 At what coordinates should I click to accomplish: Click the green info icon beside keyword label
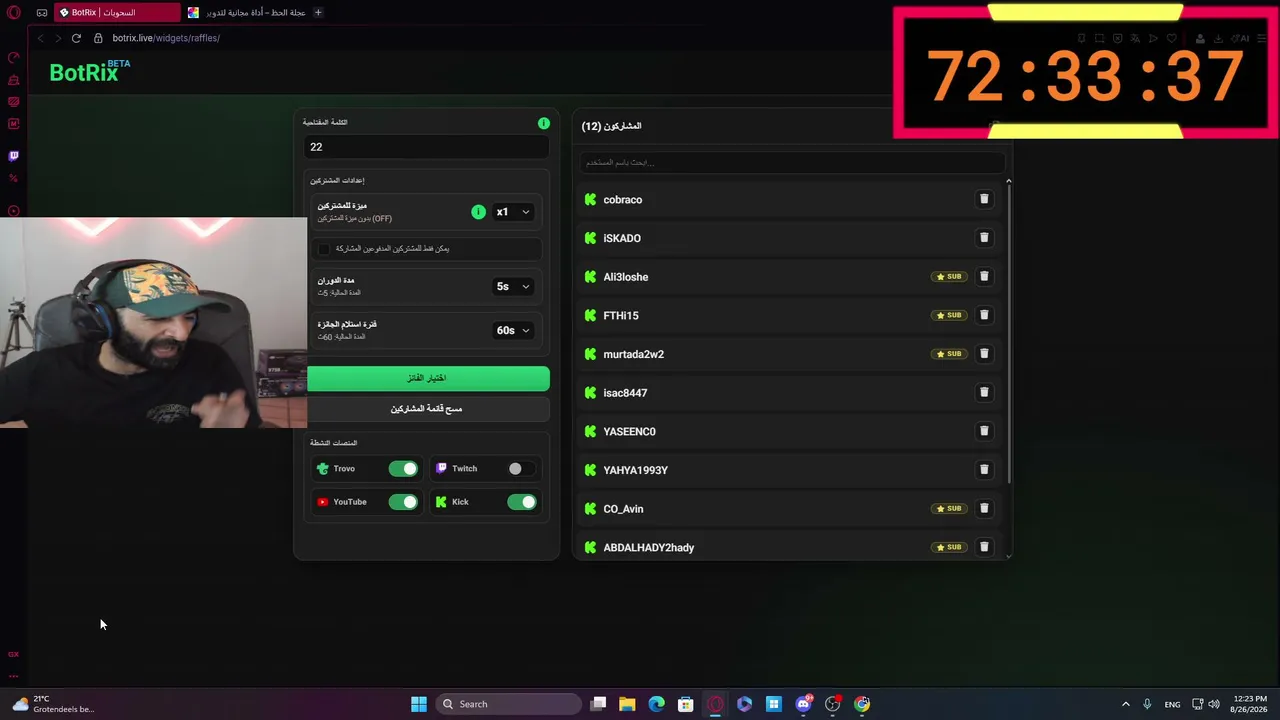[x=544, y=123]
